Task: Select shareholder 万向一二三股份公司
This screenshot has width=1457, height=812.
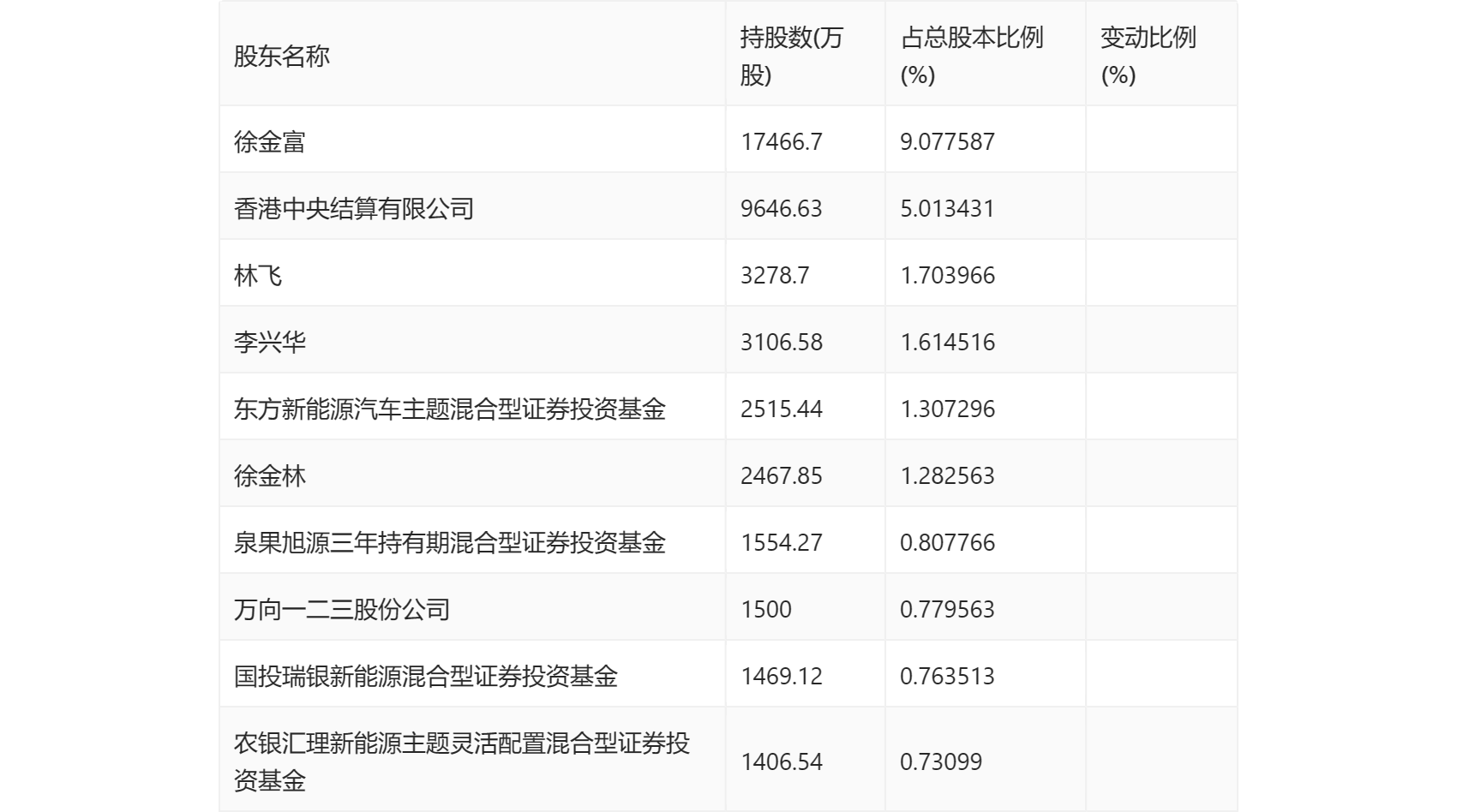Action: pyautogui.click(x=342, y=609)
